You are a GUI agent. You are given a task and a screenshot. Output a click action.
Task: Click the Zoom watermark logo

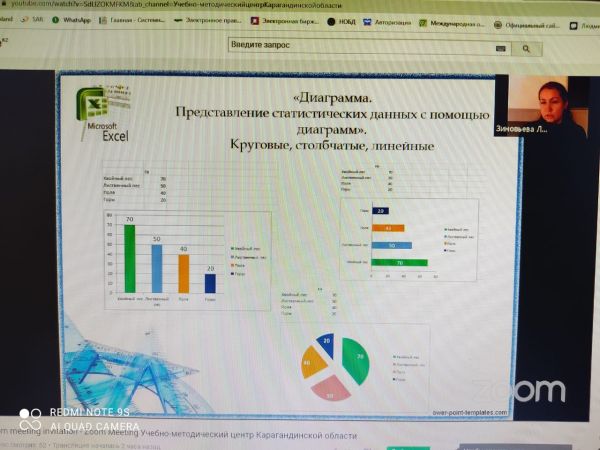click(519, 389)
